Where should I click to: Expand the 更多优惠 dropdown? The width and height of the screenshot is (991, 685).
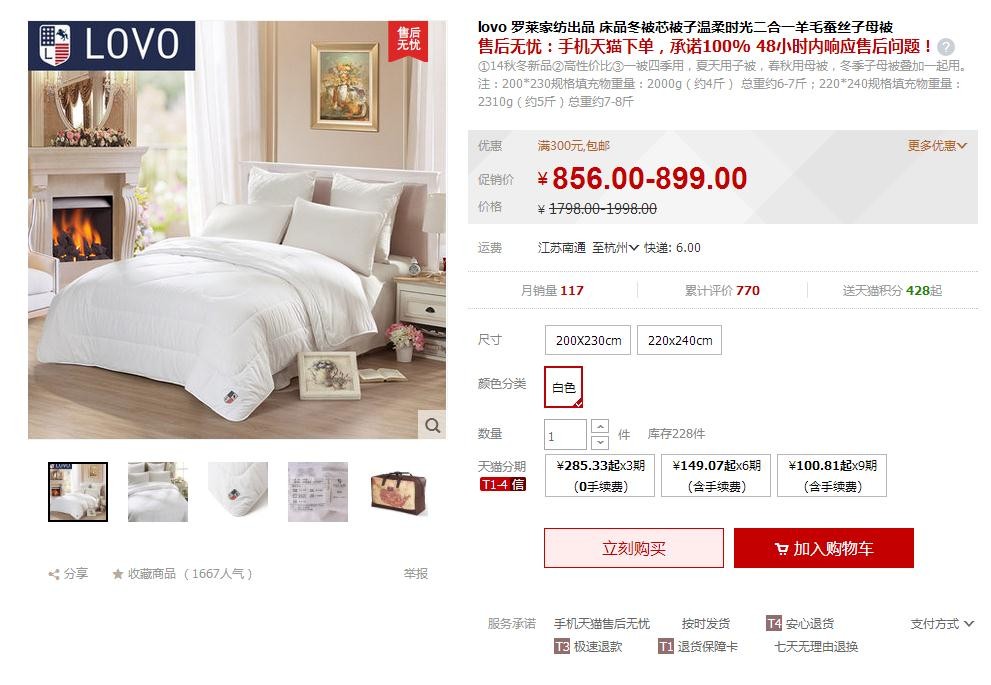pyautogui.click(x=937, y=146)
